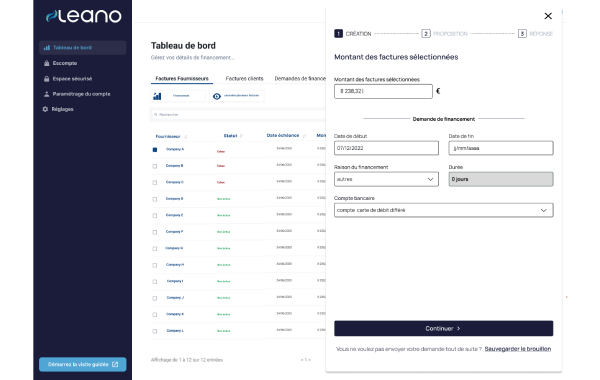Check the Company J row checkbox
Viewport: 600px width, 380px height.
pos(155,298)
